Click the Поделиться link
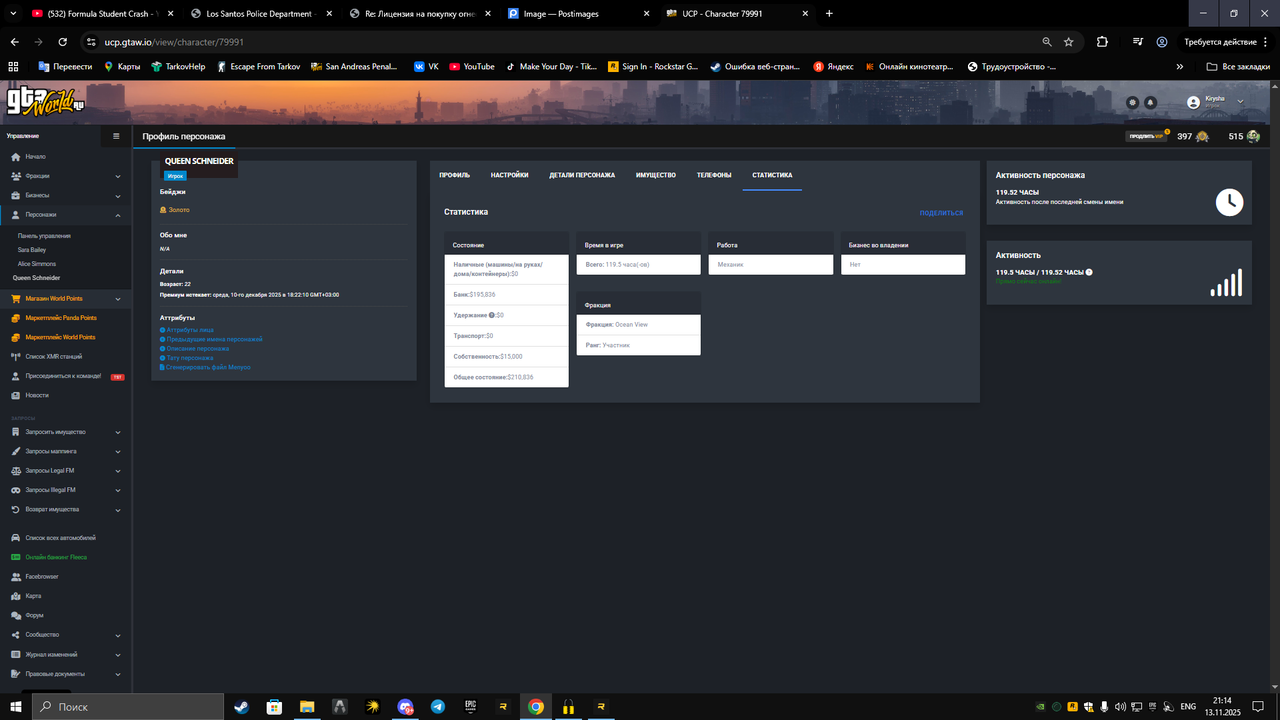 pyautogui.click(x=941, y=213)
